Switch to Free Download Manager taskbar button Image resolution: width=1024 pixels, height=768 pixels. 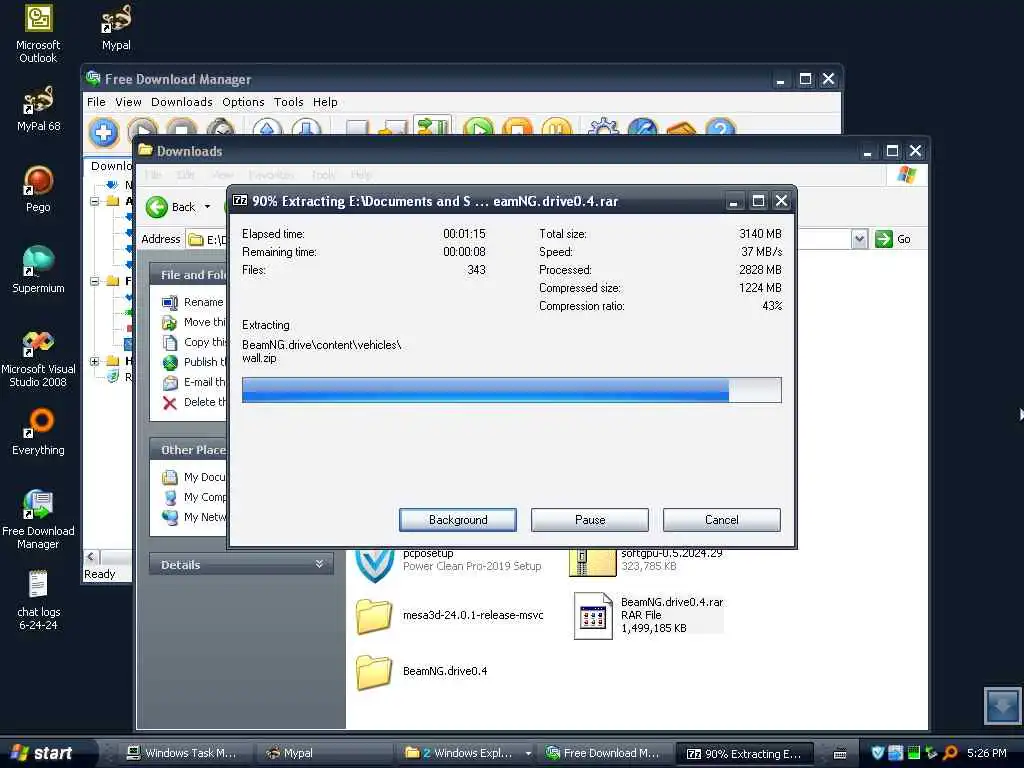605,753
